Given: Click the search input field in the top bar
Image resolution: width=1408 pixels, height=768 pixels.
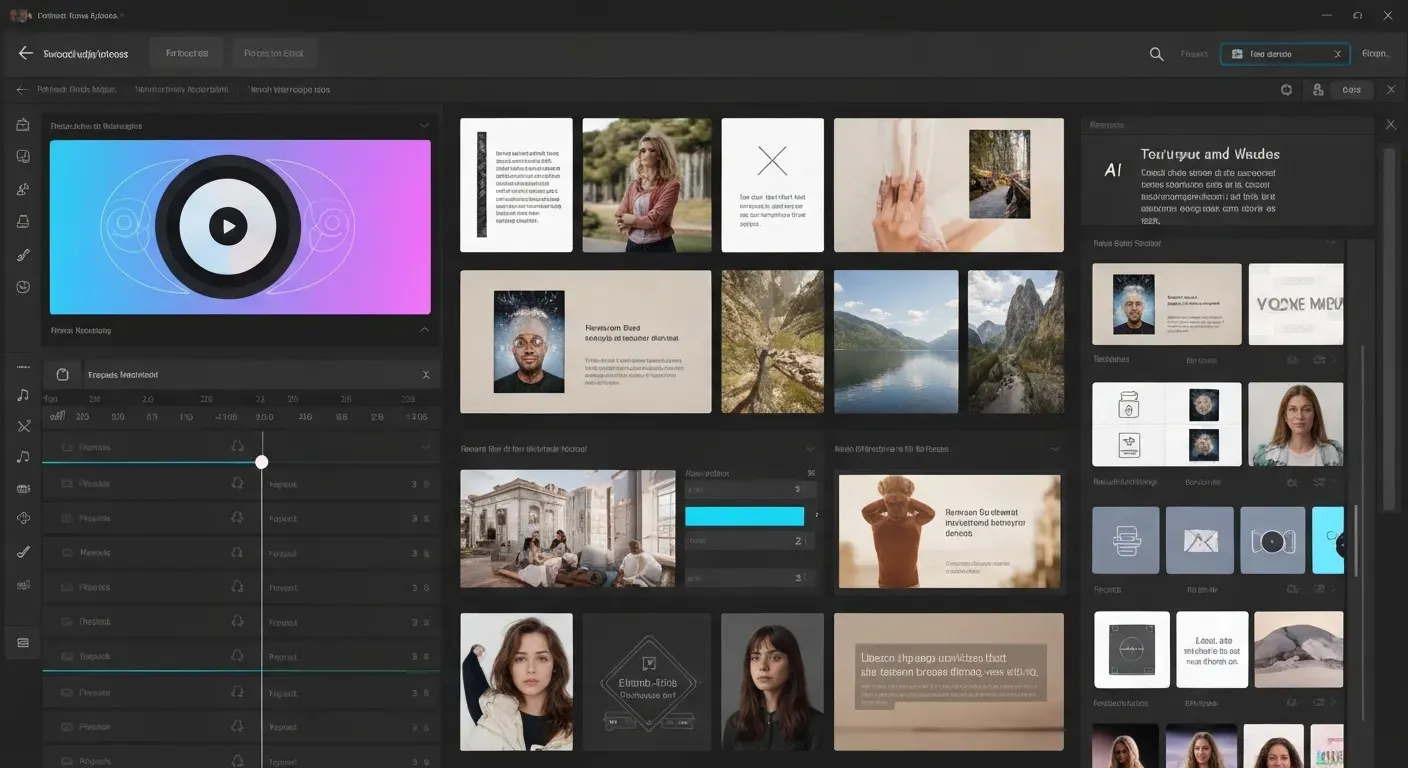Looking at the screenshot, I should (1285, 54).
